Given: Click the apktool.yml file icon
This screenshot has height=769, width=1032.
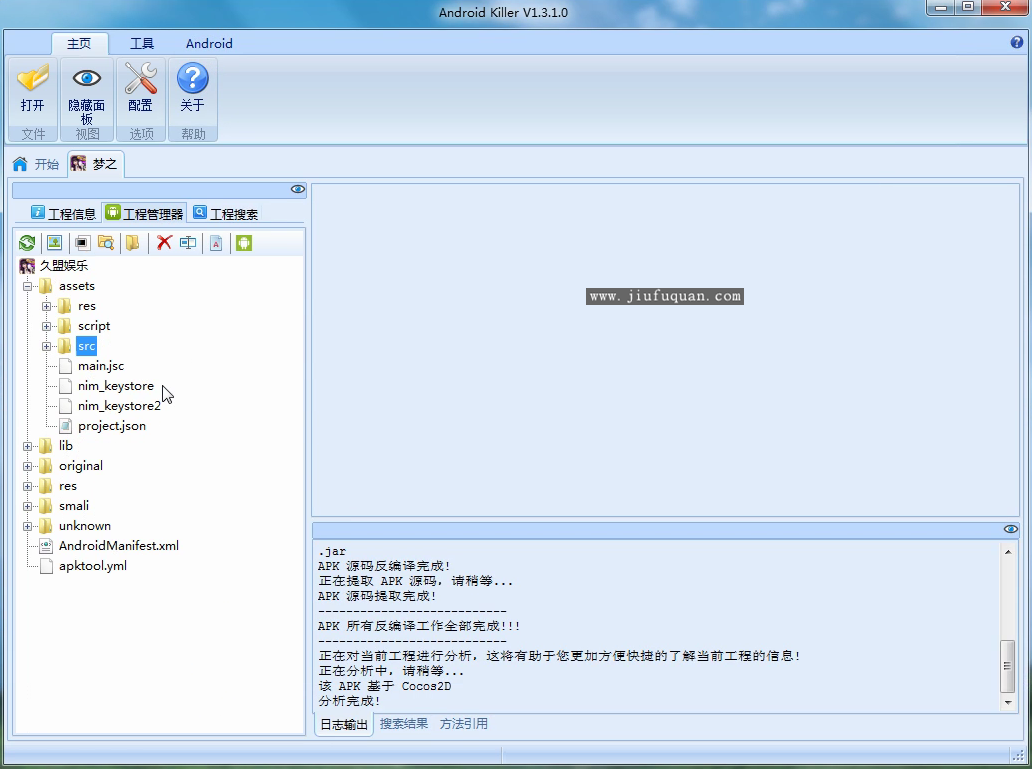Looking at the screenshot, I should 46,566.
